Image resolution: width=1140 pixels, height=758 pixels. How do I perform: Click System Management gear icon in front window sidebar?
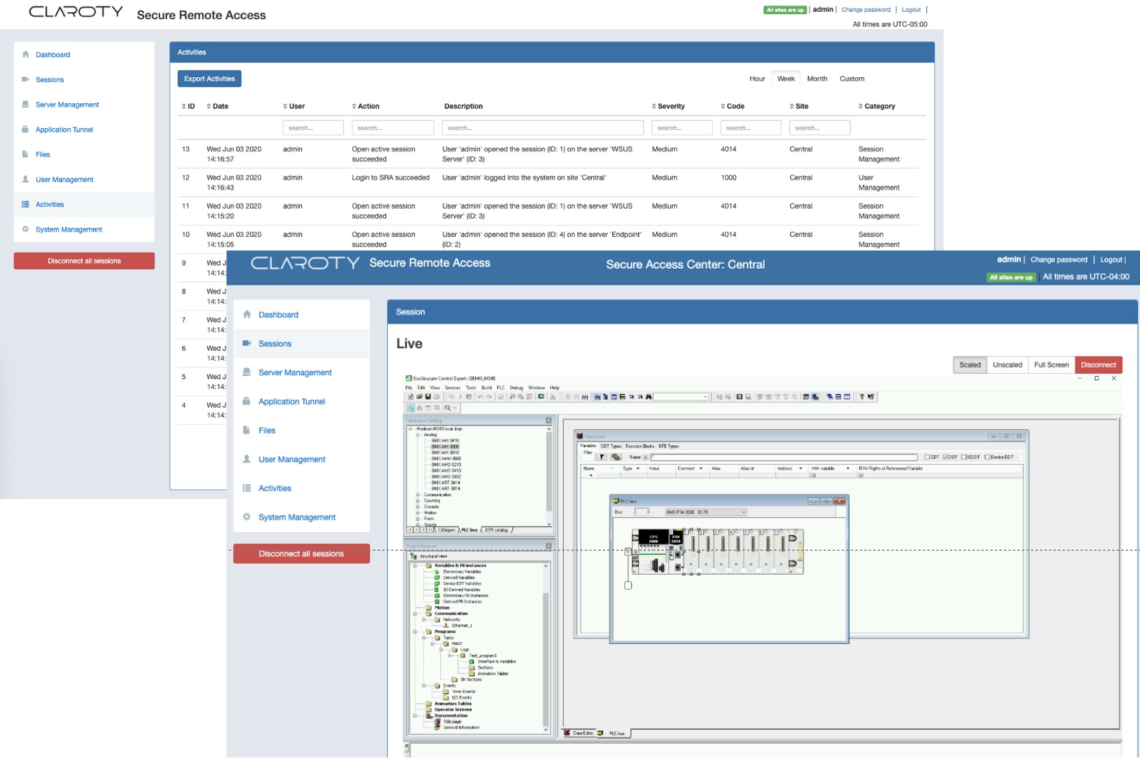coord(246,517)
